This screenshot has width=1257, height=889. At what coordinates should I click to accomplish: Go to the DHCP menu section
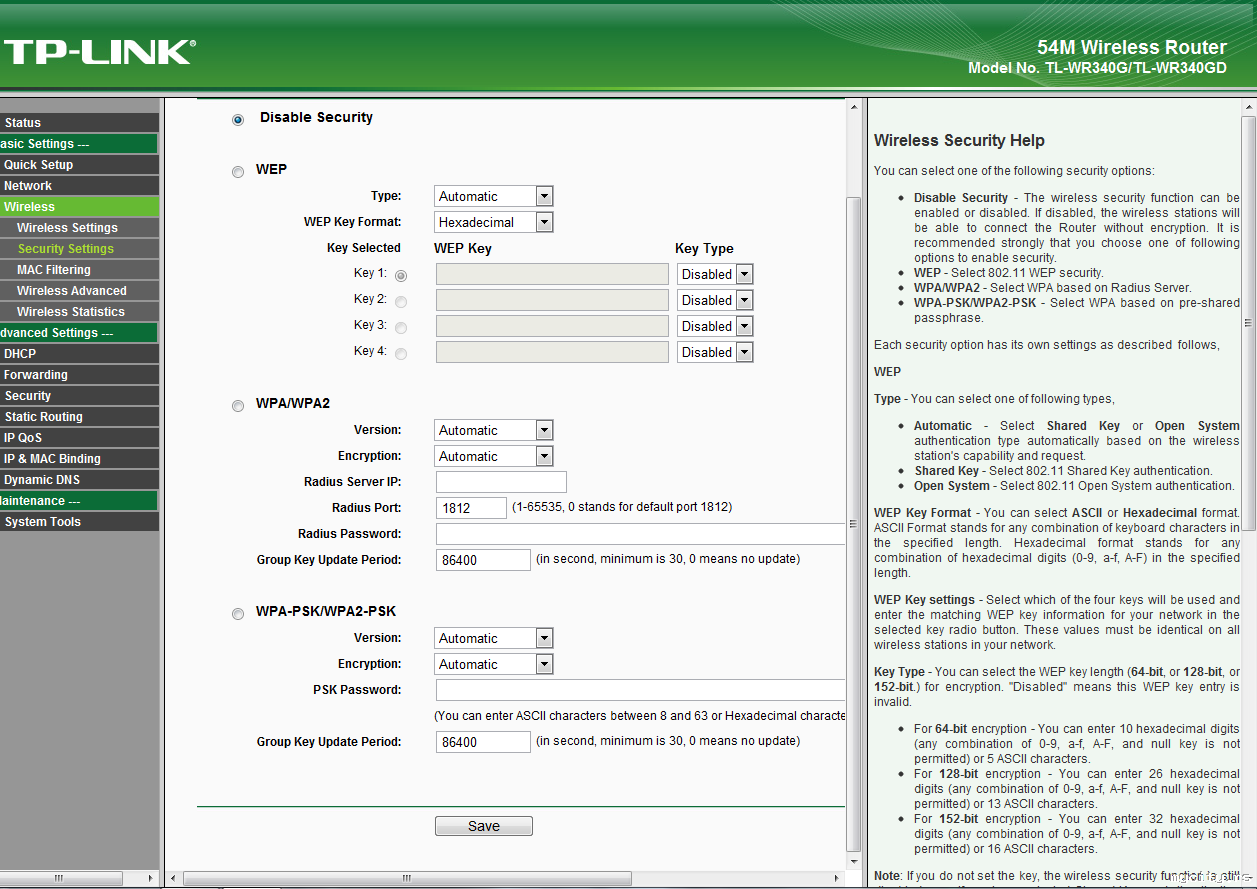[x=20, y=354]
